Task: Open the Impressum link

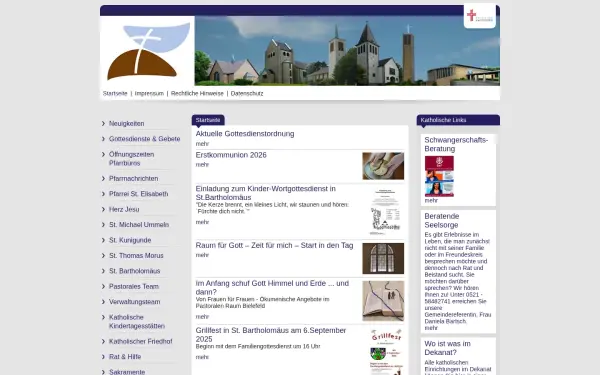Action: (149, 93)
